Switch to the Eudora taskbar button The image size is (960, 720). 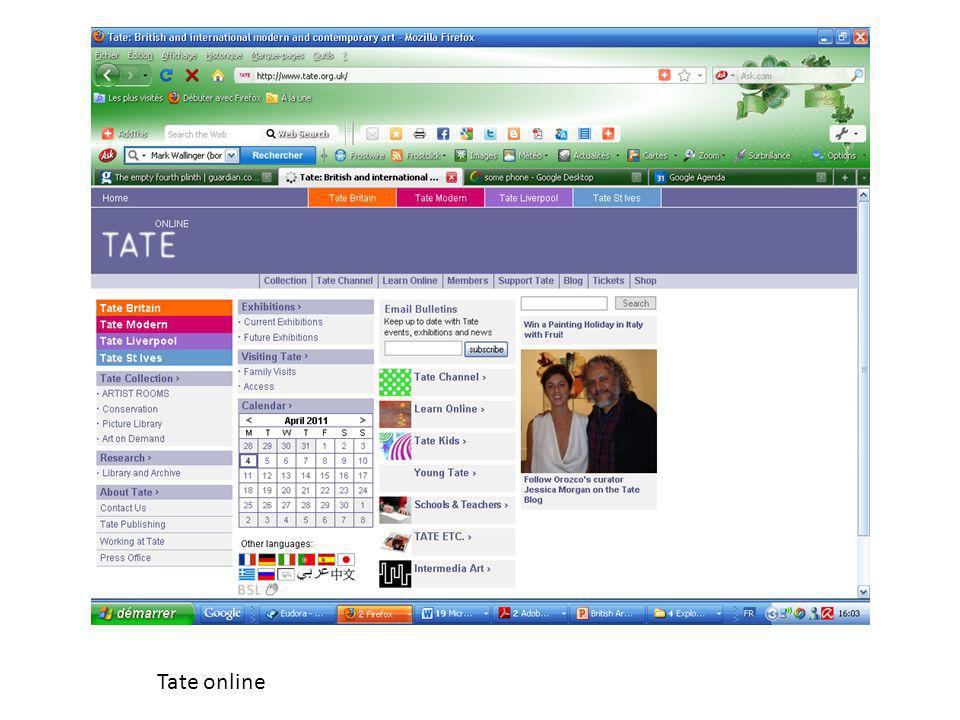click(296, 613)
